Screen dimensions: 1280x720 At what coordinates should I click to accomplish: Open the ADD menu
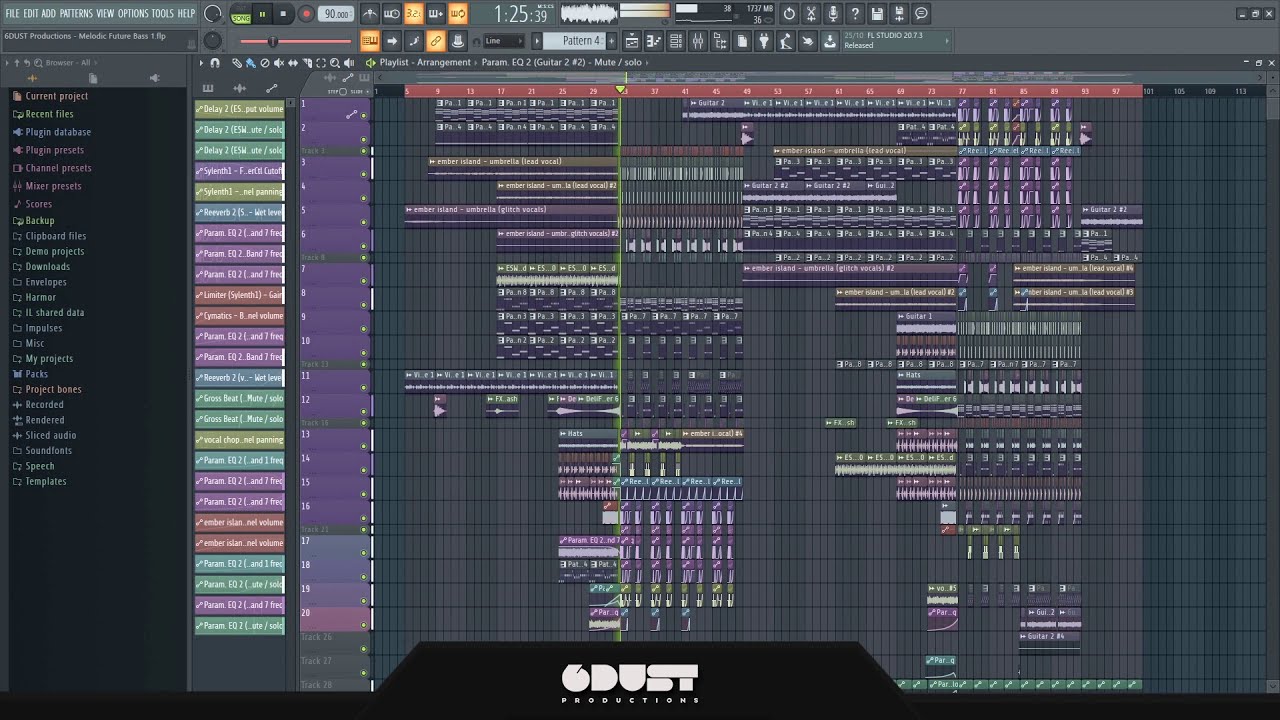[50, 13]
